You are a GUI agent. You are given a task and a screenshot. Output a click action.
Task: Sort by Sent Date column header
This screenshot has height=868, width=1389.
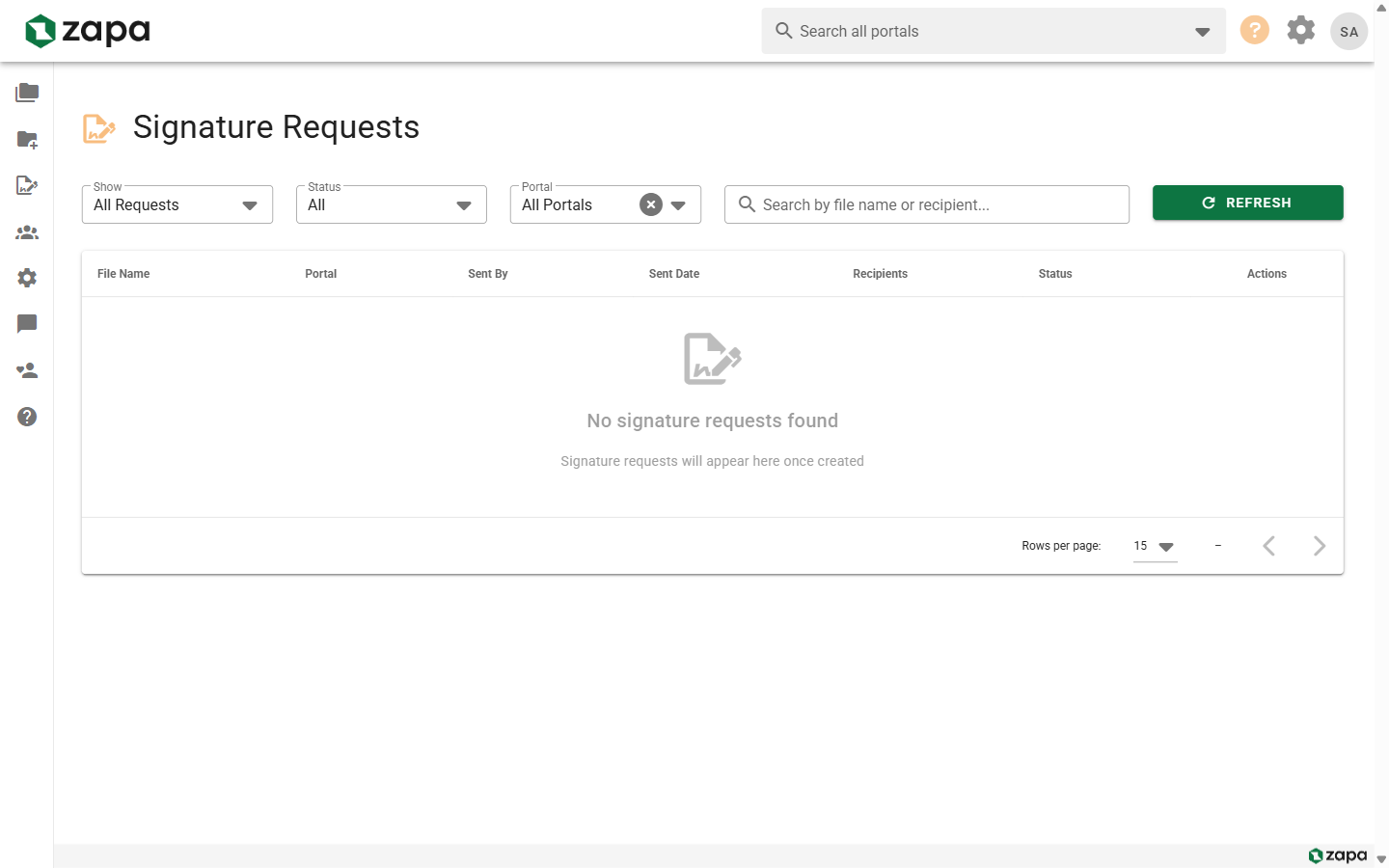(x=674, y=274)
